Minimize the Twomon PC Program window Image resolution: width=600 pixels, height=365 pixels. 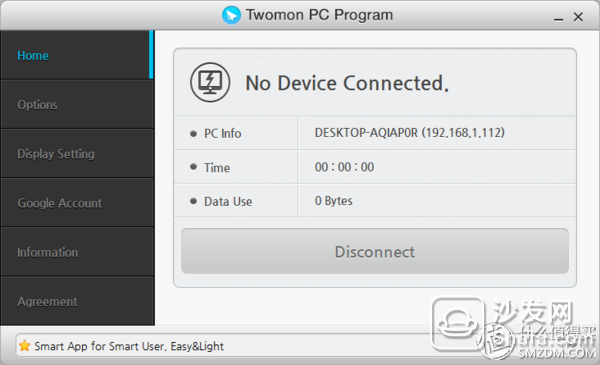pyautogui.click(x=558, y=18)
